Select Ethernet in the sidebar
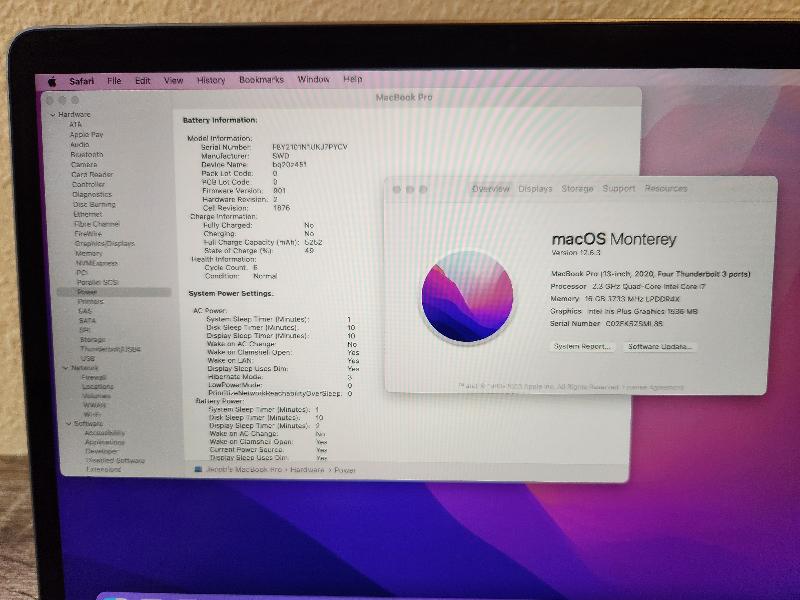This screenshot has height=600, width=800. 88,214
